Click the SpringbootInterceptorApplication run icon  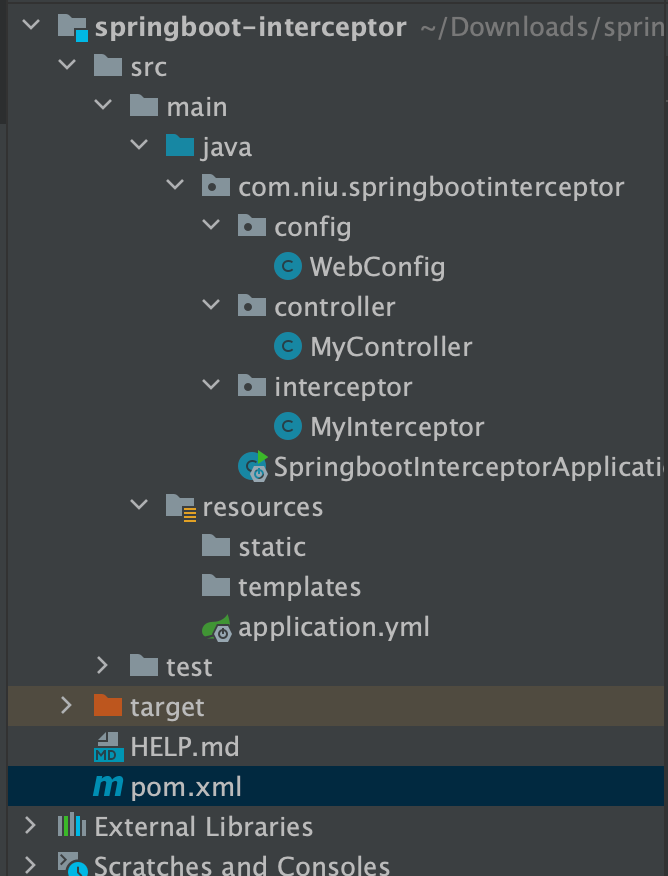(252, 466)
